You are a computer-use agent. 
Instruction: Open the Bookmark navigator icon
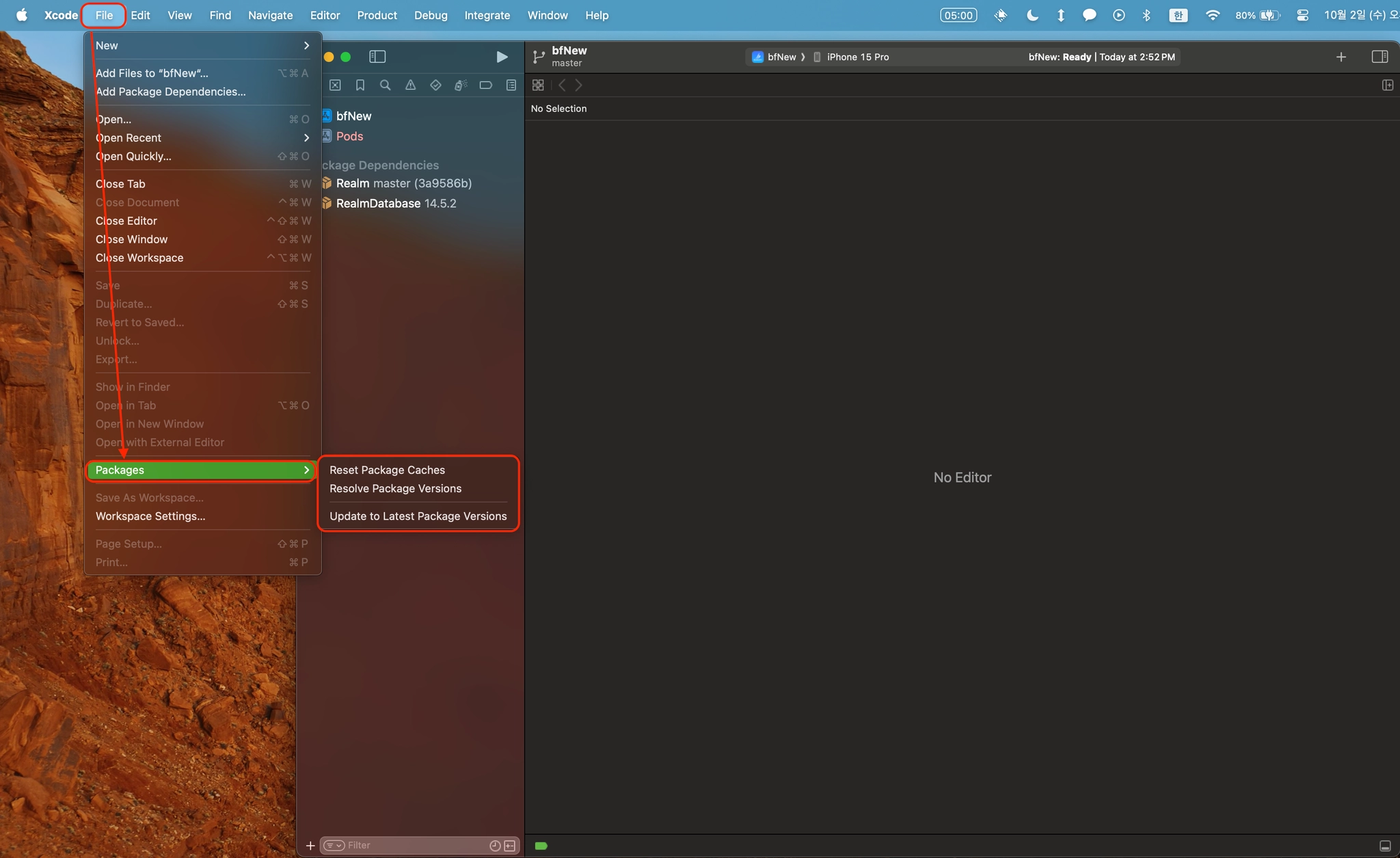(x=360, y=85)
